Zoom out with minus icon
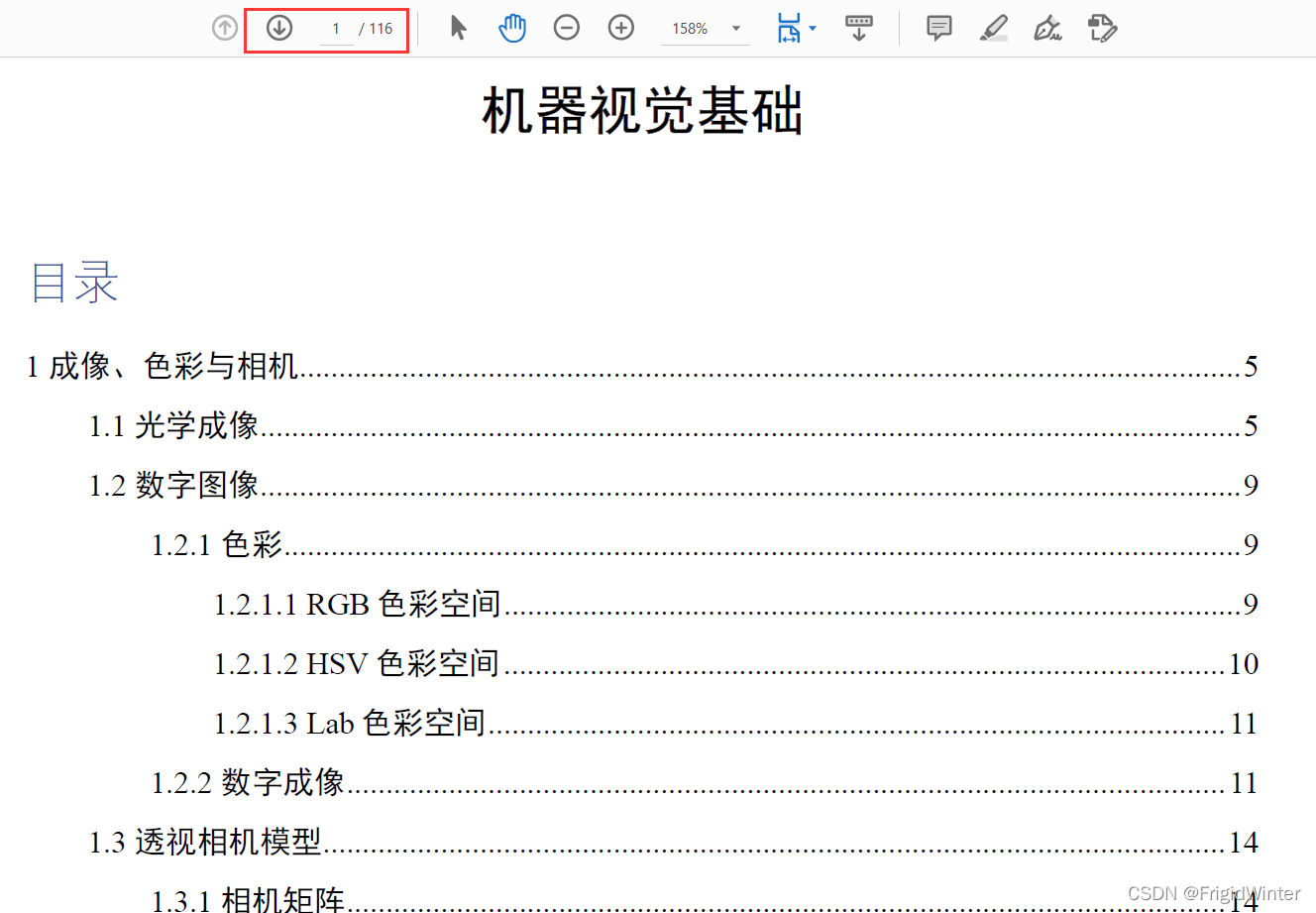This screenshot has width=1316, height=913. point(567,28)
